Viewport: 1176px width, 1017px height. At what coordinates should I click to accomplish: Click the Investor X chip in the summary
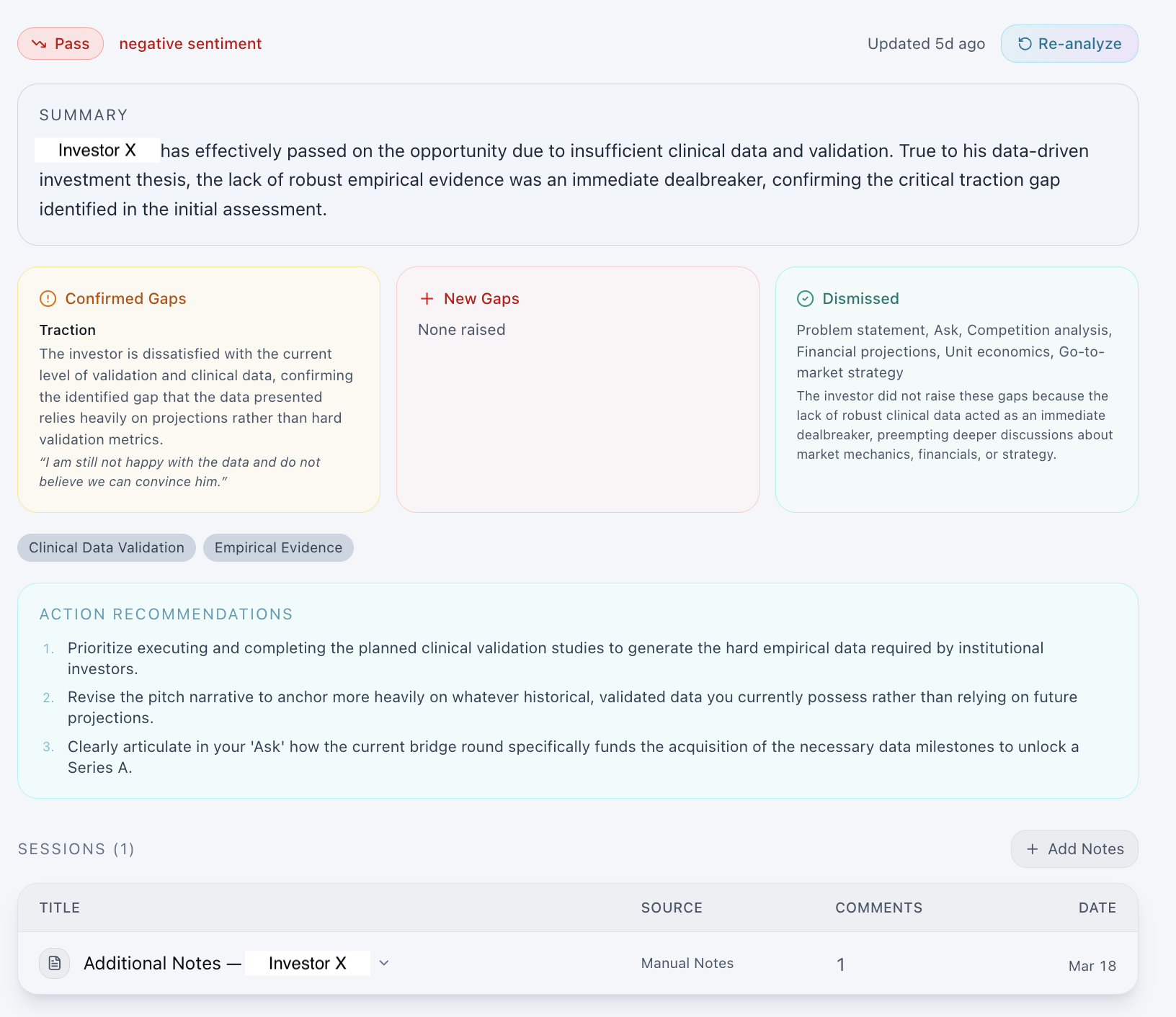97,150
